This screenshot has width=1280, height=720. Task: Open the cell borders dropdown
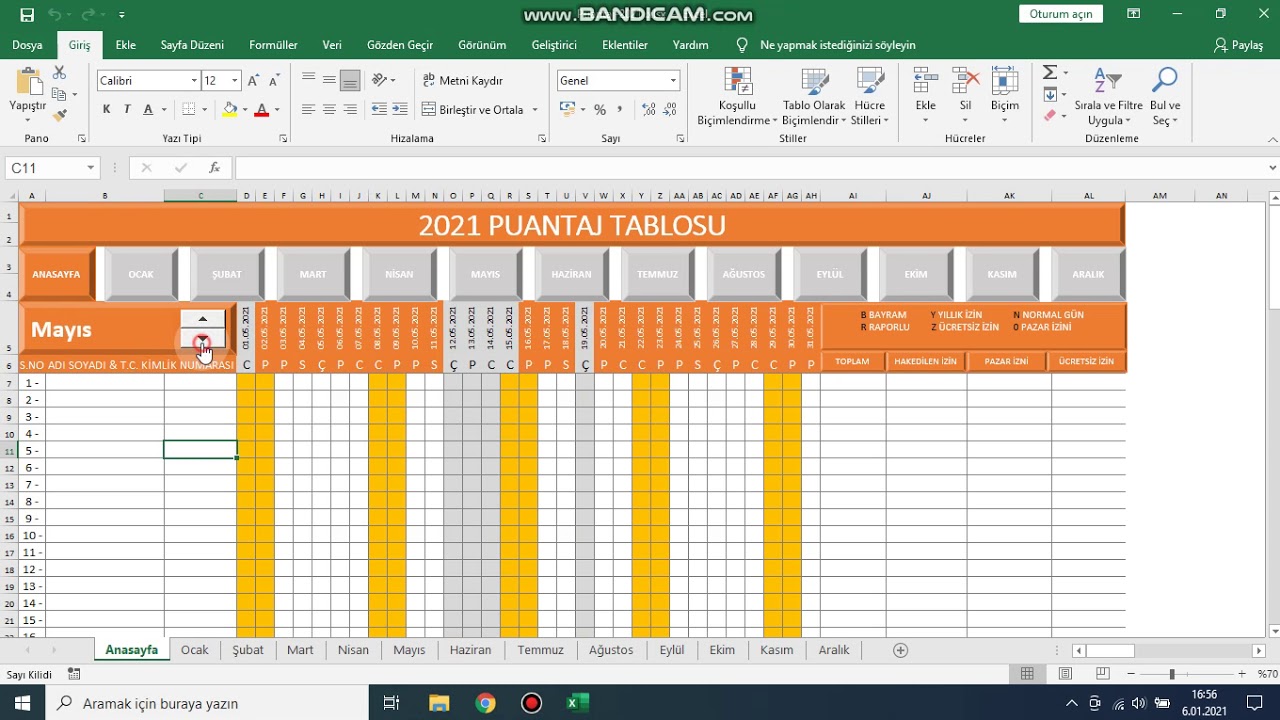204,109
